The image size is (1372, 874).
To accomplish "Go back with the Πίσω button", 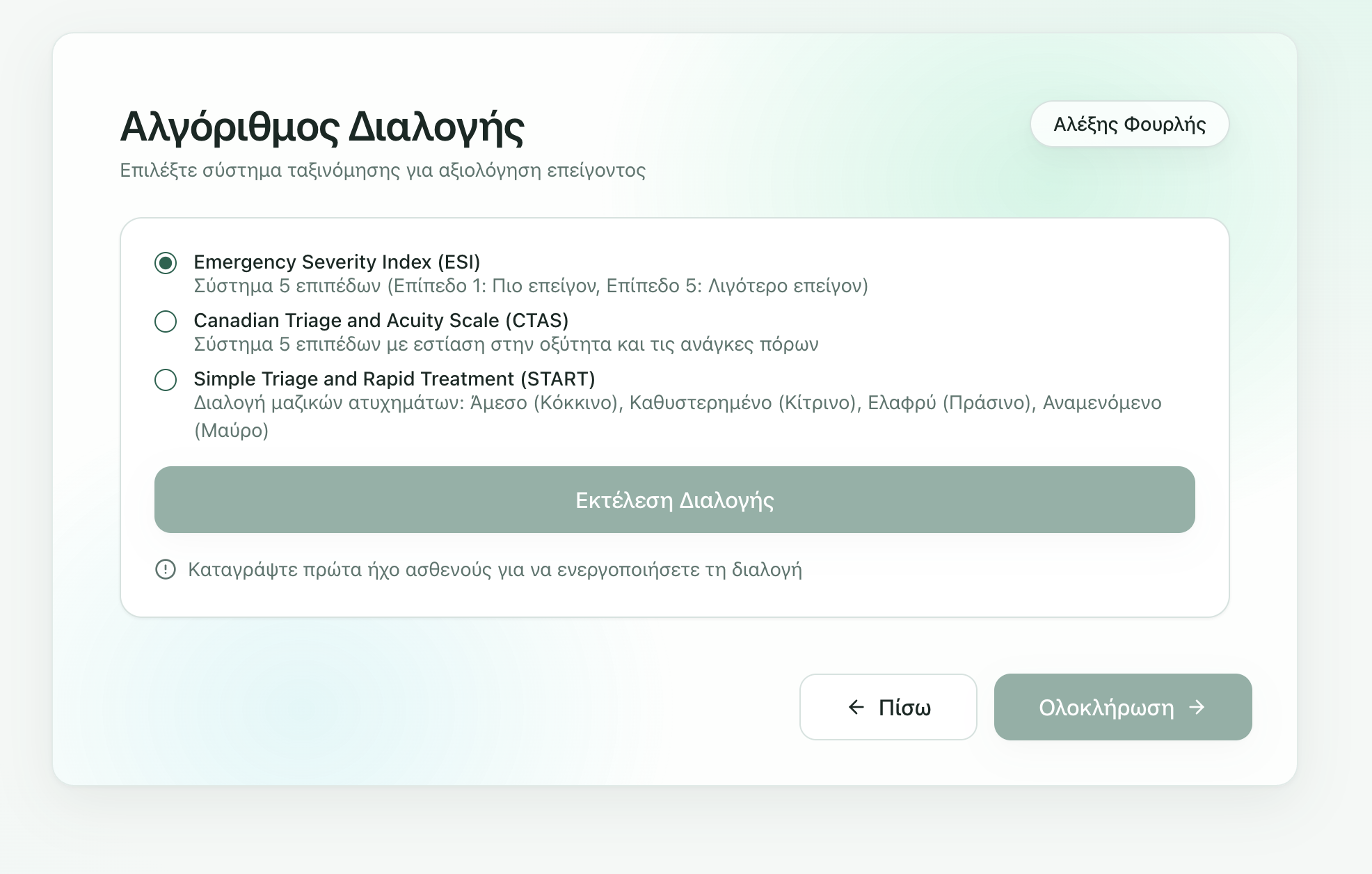I will (x=888, y=707).
